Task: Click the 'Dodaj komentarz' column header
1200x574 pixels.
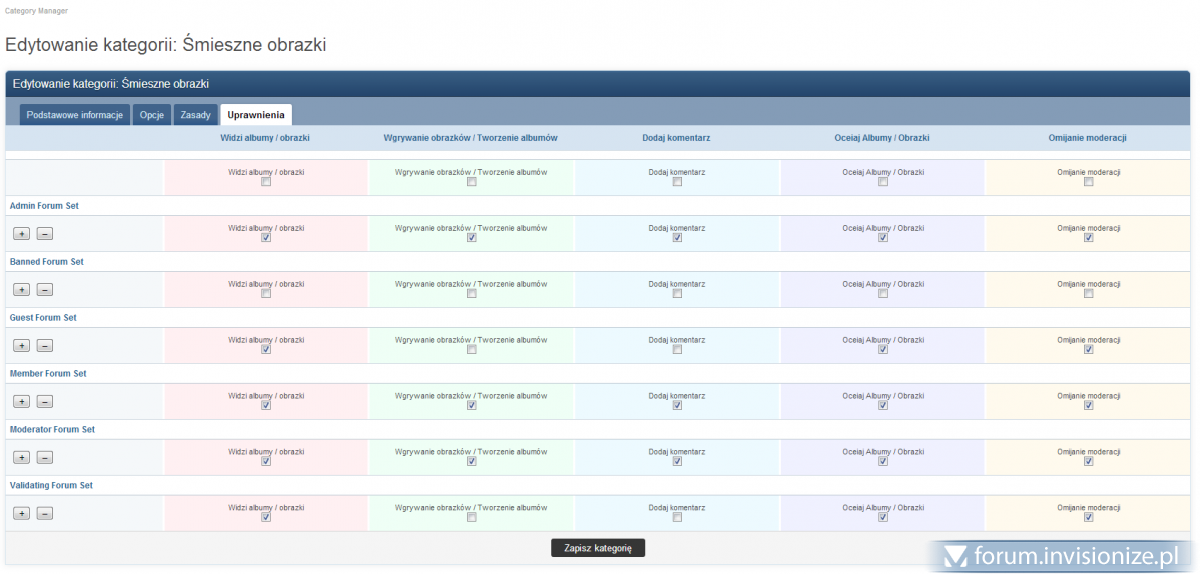Action: coord(676,138)
